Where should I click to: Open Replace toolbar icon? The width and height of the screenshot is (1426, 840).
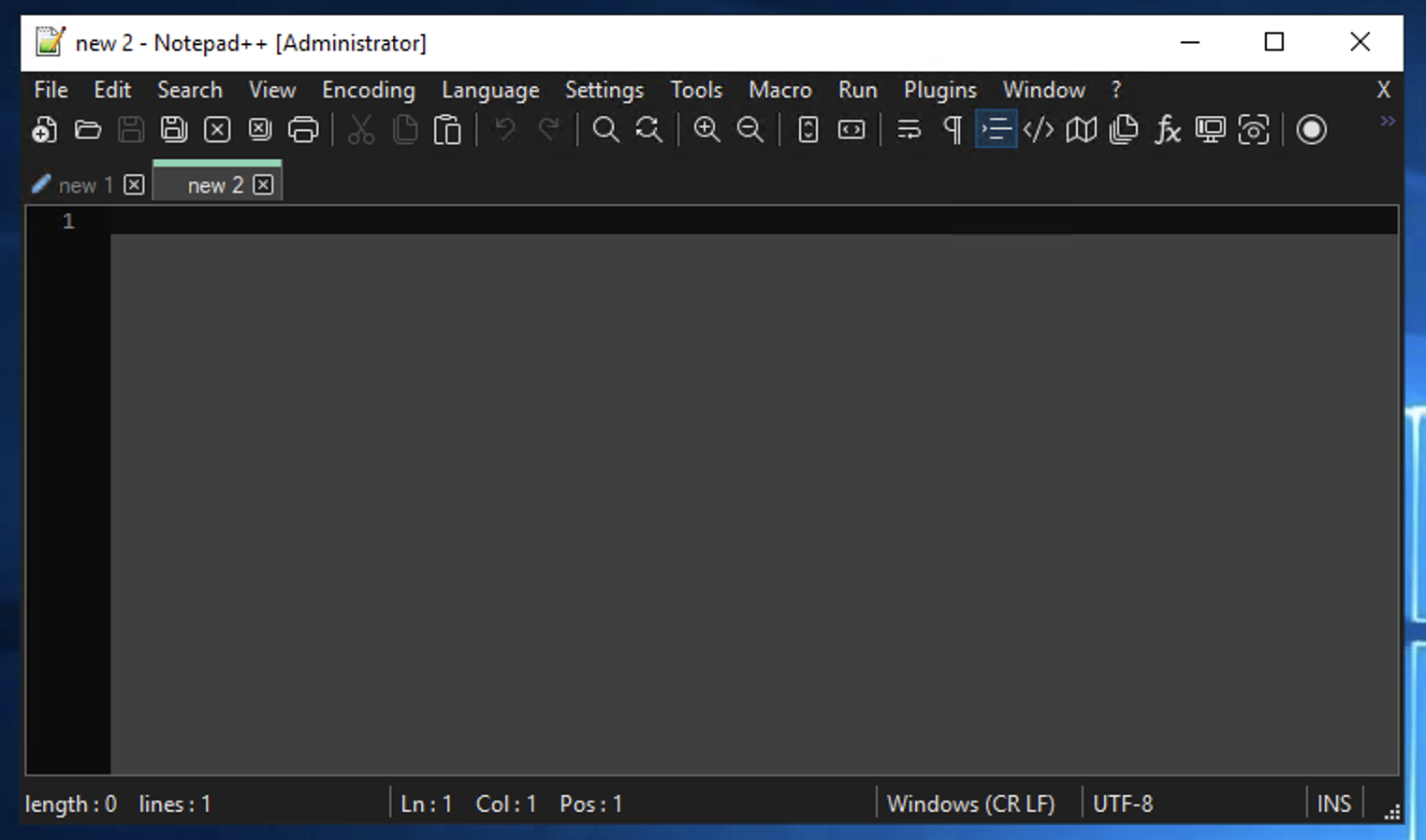[649, 129]
